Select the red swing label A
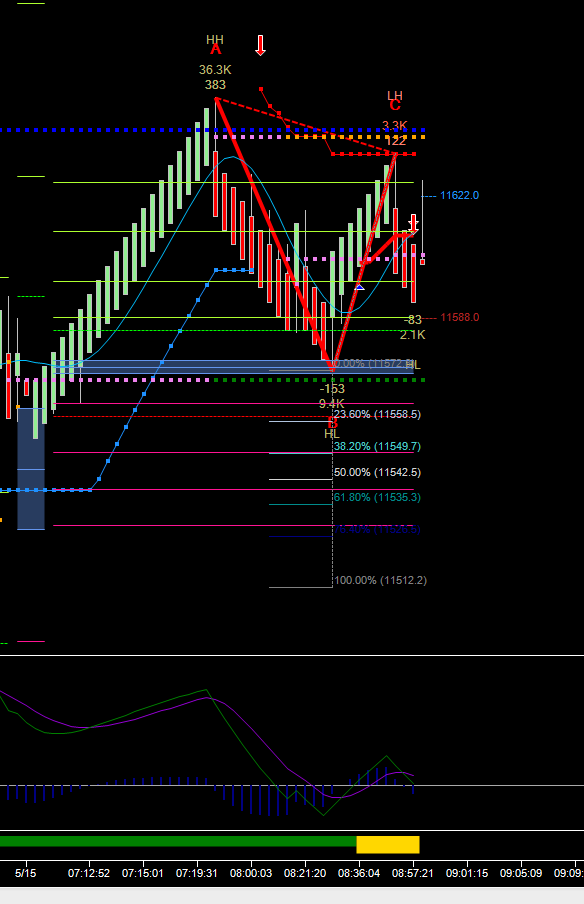The image size is (584, 904). pyautogui.click(x=215, y=50)
